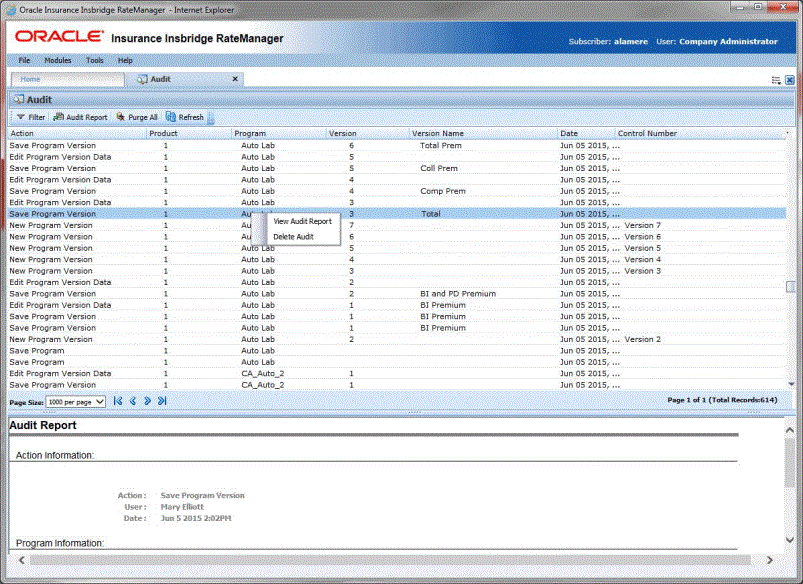Click the Refresh toolbar icon
The height and width of the screenshot is (584, 803).
pos(171,117)
